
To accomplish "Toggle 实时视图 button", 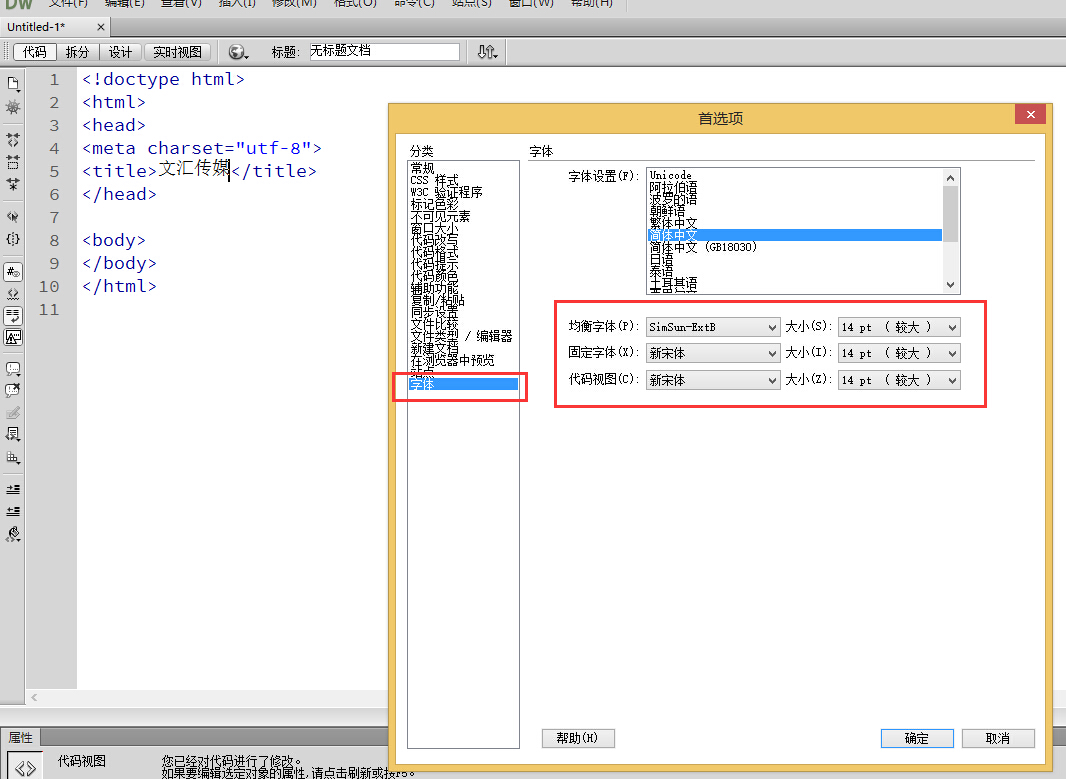I will point(177,52).
